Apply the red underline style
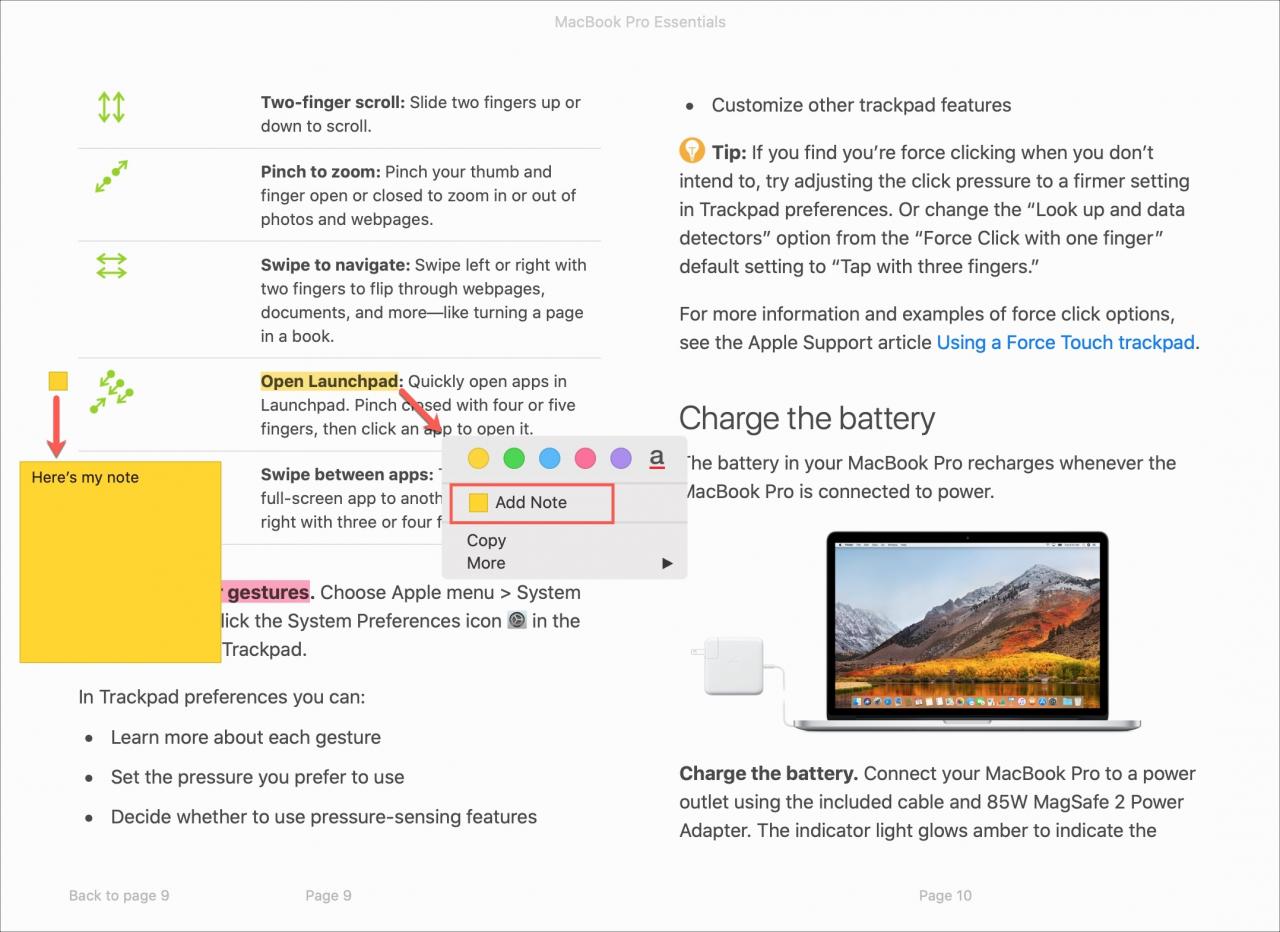 (x=657, y=458)
